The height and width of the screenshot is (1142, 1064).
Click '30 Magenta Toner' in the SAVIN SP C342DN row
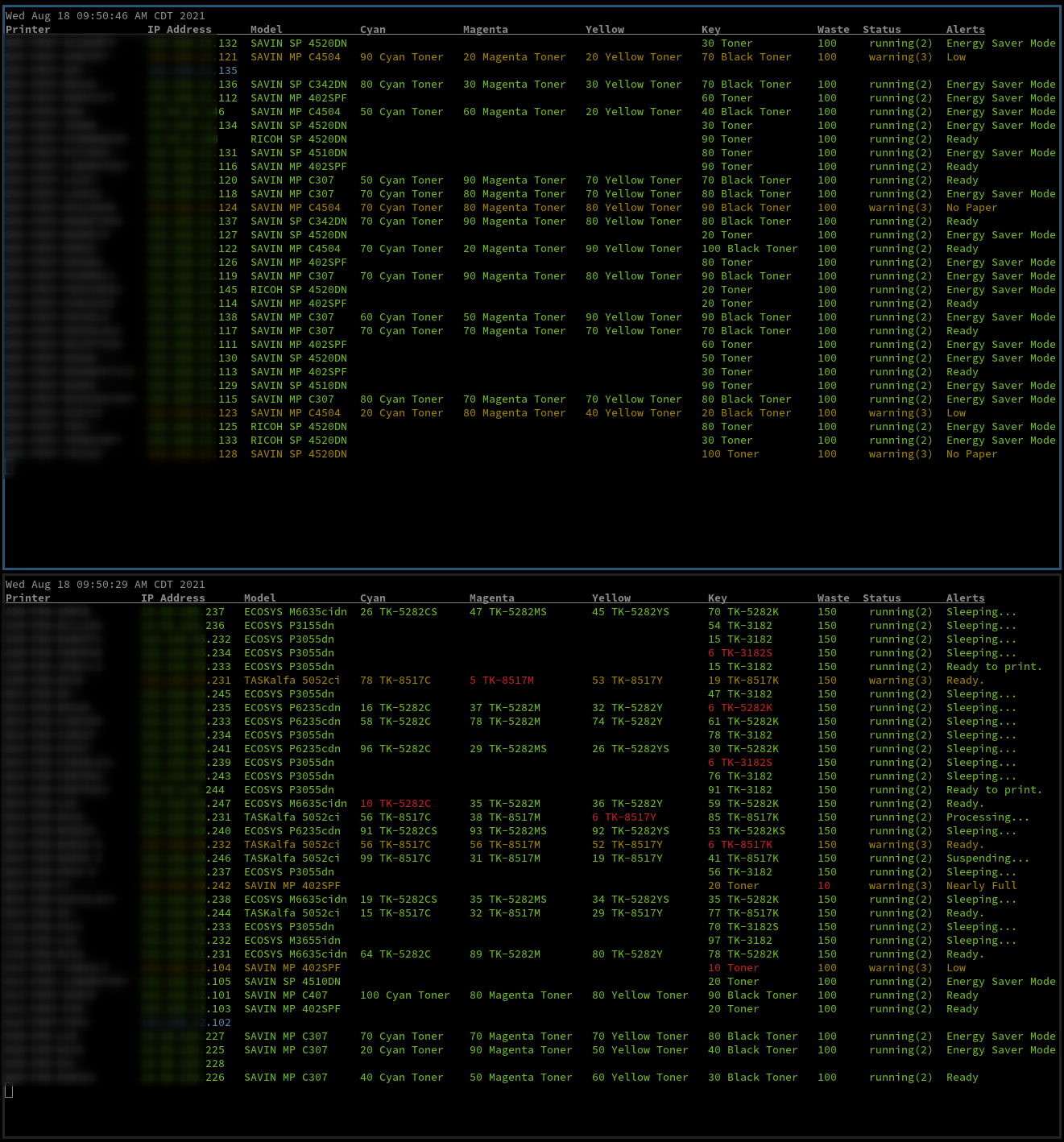click(515, 85)
